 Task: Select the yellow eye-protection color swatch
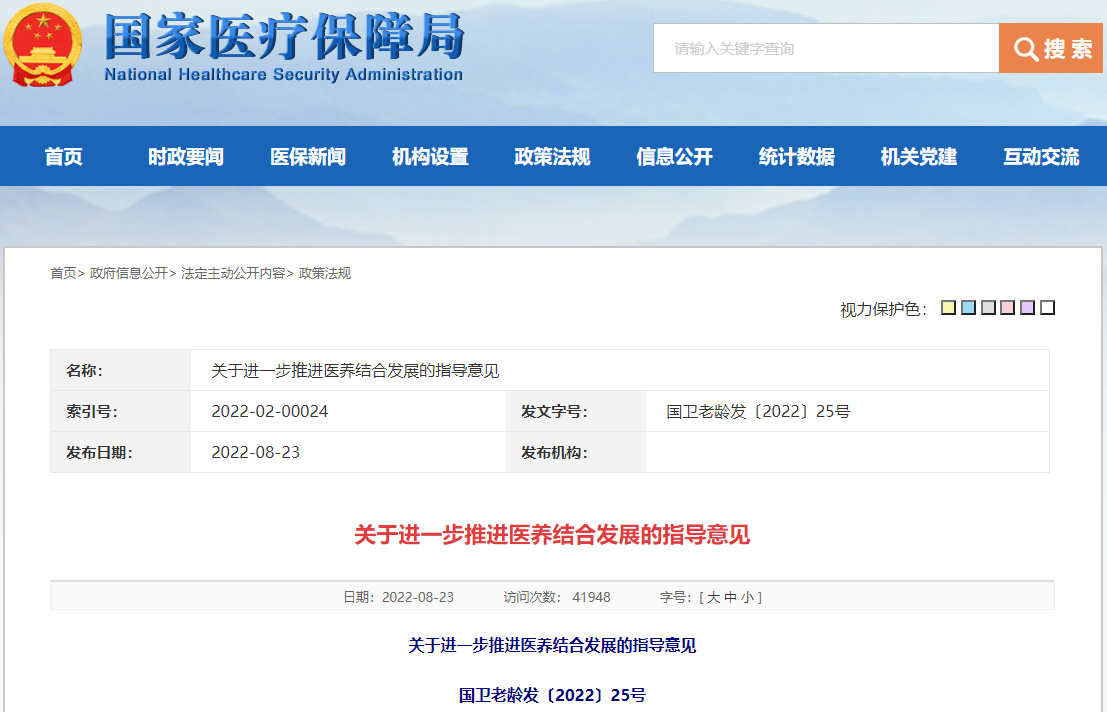(x=948, y=308)
